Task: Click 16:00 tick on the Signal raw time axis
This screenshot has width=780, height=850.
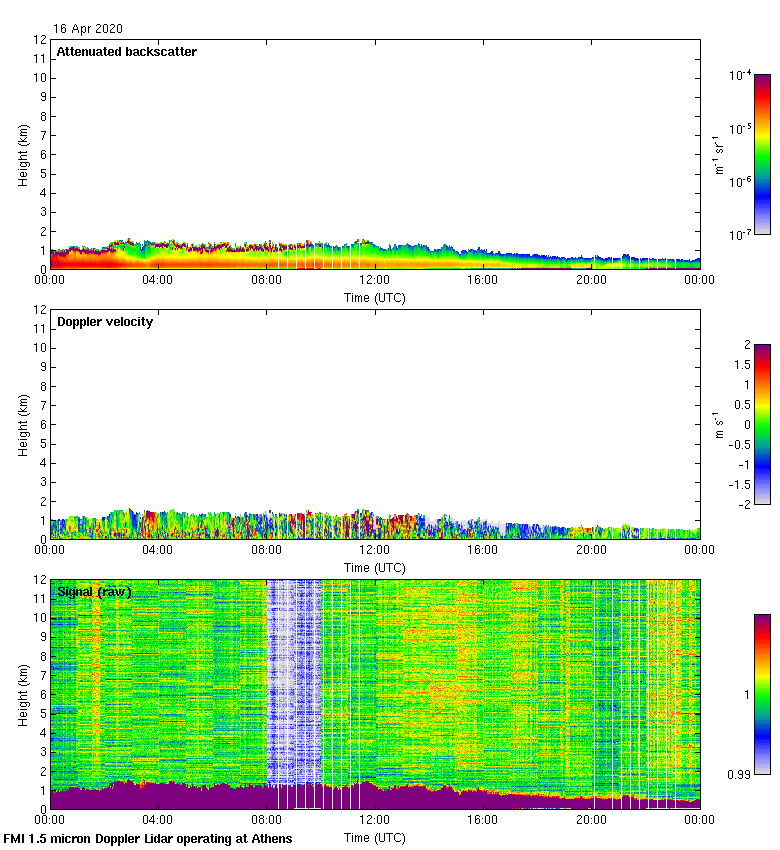Action: [483, 821]
